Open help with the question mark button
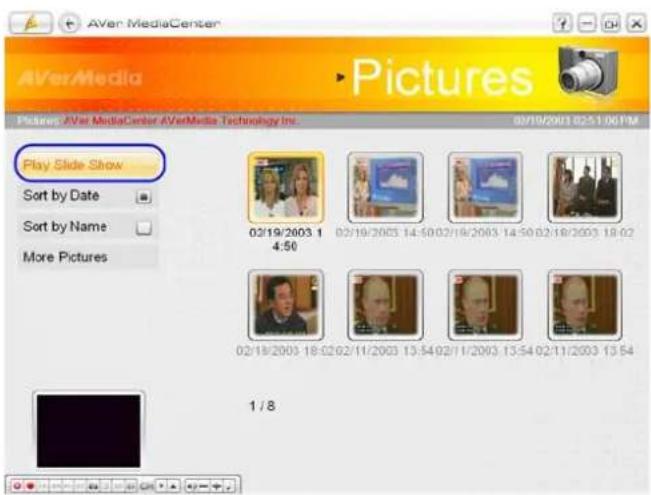Screen dimensions: 651x495 [562, 23]
